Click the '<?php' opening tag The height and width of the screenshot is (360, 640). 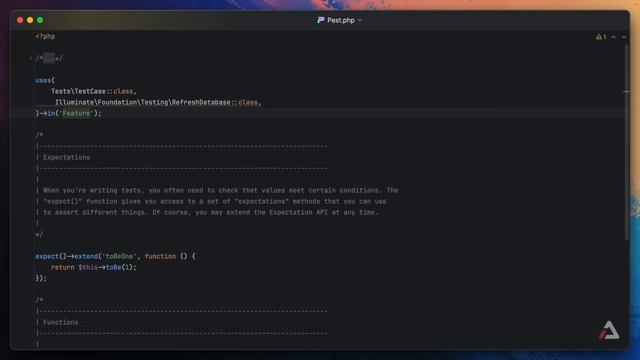45,36
